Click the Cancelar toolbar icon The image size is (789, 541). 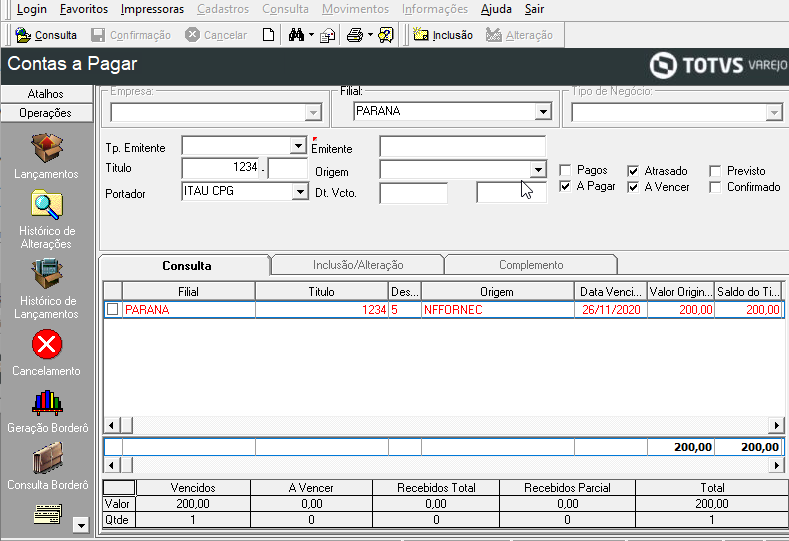192,35
